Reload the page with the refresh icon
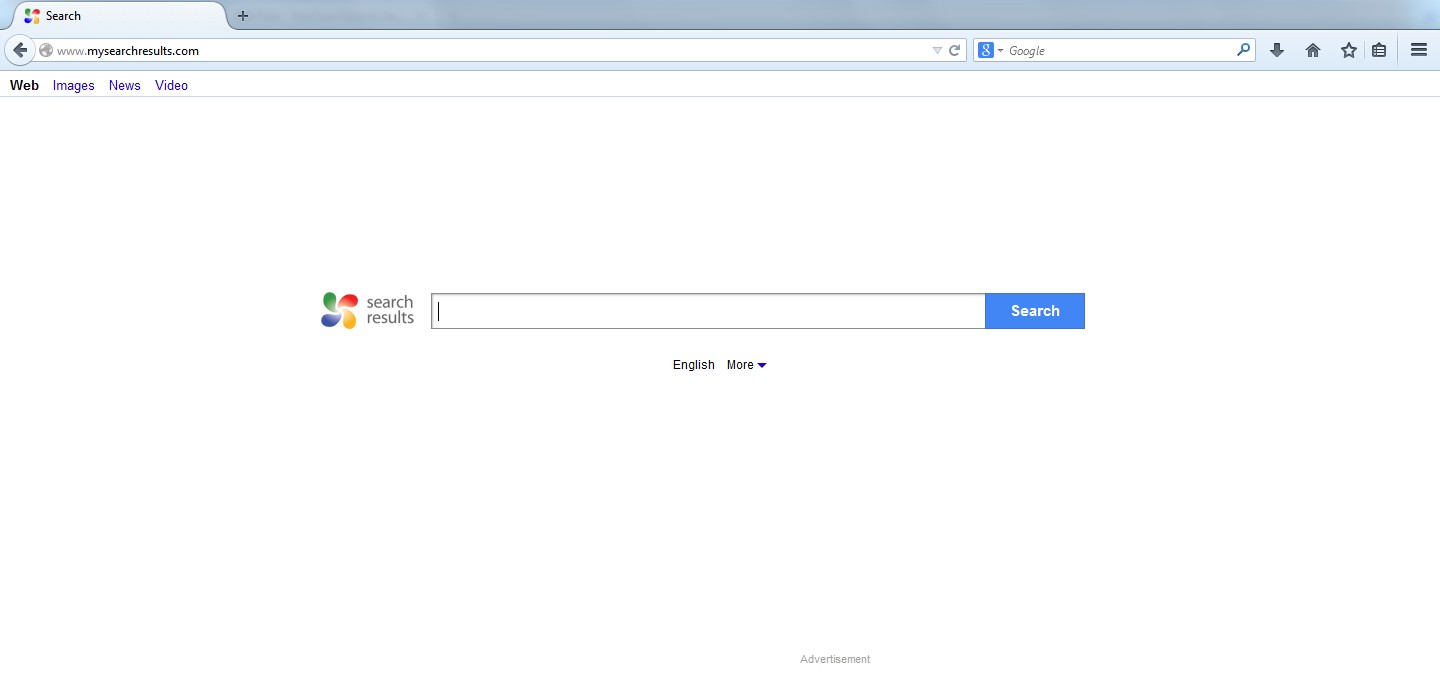Viewport: 1440px width, 678px height. click(955, 50)
